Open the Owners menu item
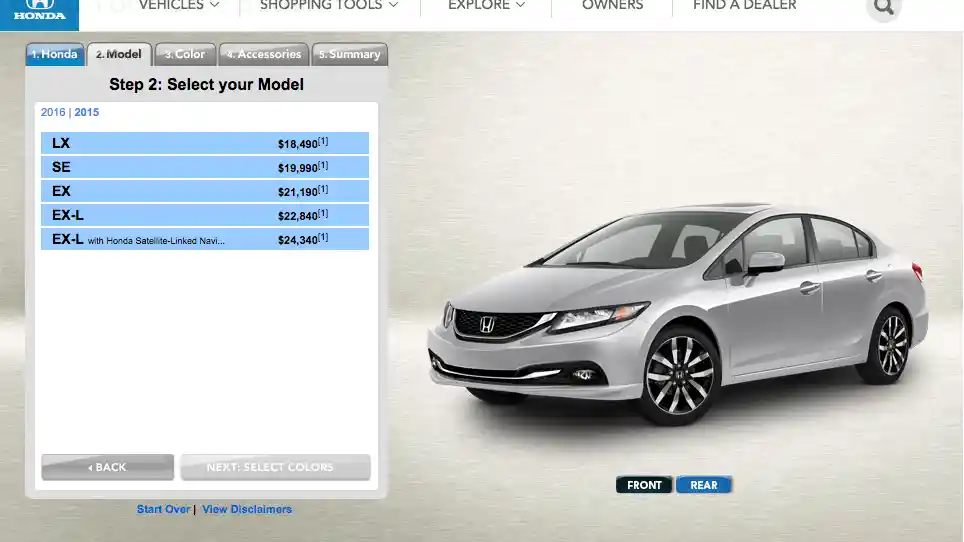 pos(612,6)
